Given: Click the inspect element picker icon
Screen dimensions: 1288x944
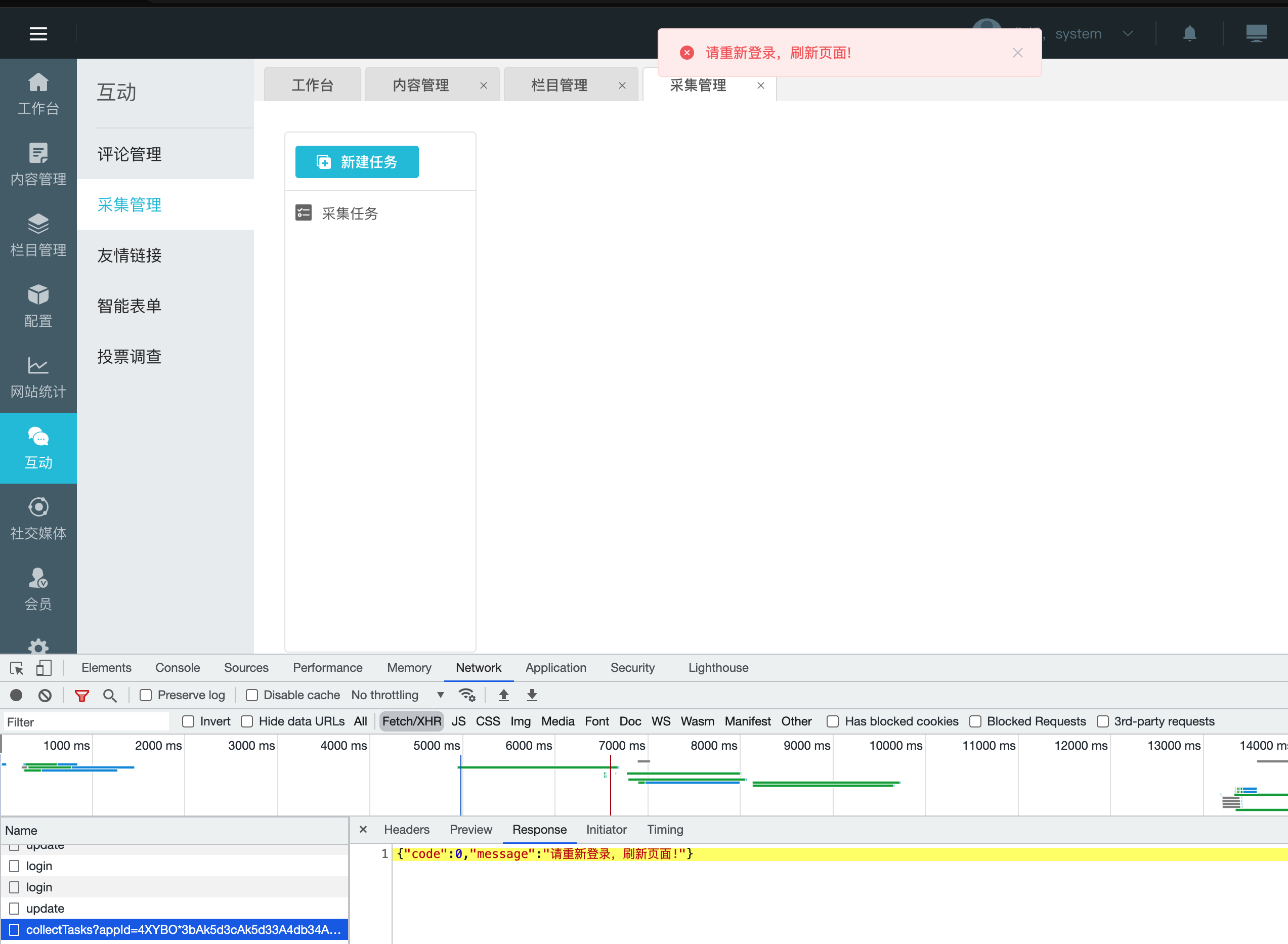Looking at the screenshot, I should pos(17,668).
